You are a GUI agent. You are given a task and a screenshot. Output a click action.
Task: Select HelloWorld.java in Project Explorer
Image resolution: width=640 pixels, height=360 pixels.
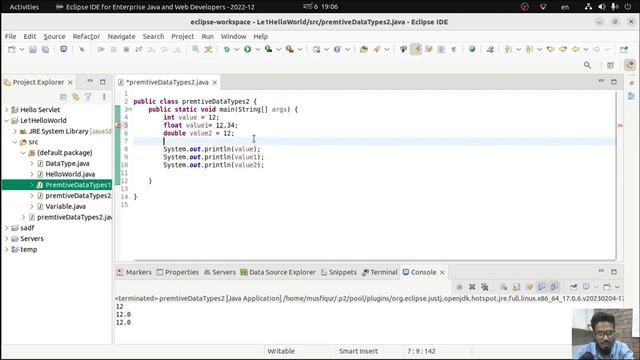point(70,174)
